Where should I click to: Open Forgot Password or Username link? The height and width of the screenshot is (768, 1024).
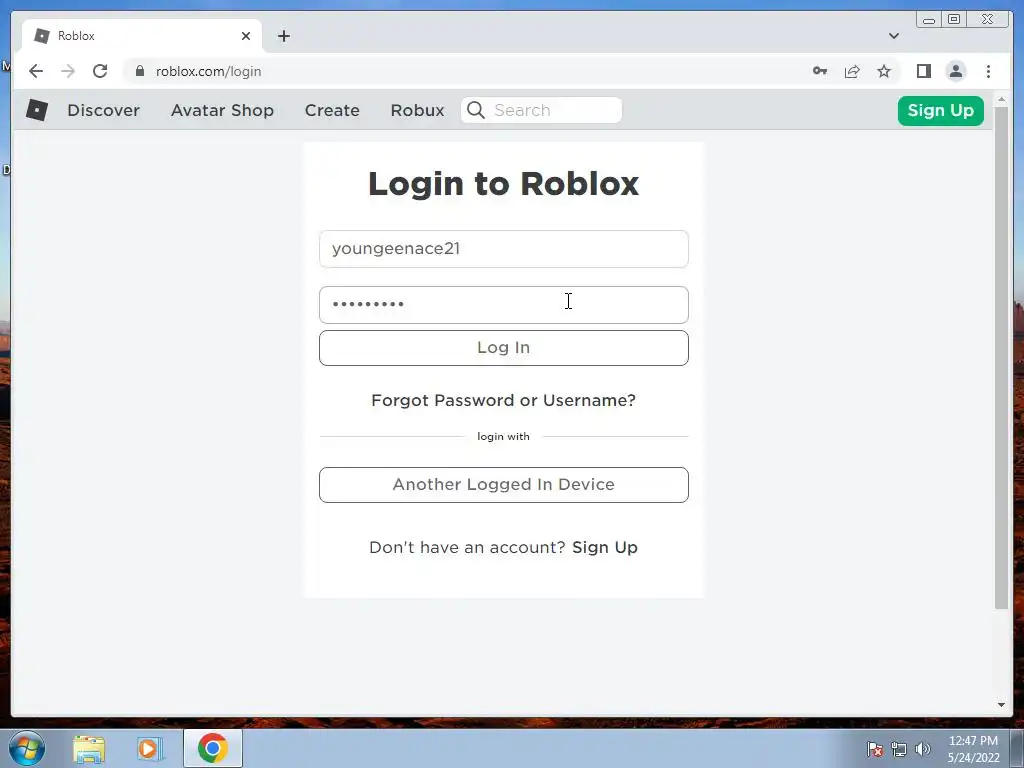pos(504,400)
